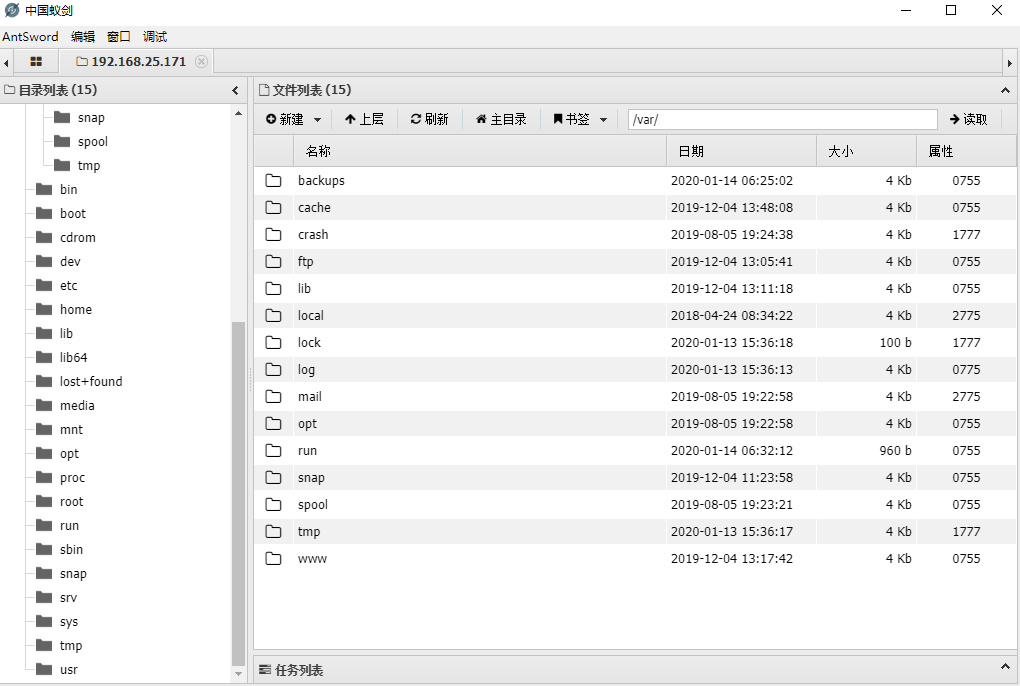Sort by 属性 column header
Viewport: 1020px width, 686px height.
(x=966, y=152)
